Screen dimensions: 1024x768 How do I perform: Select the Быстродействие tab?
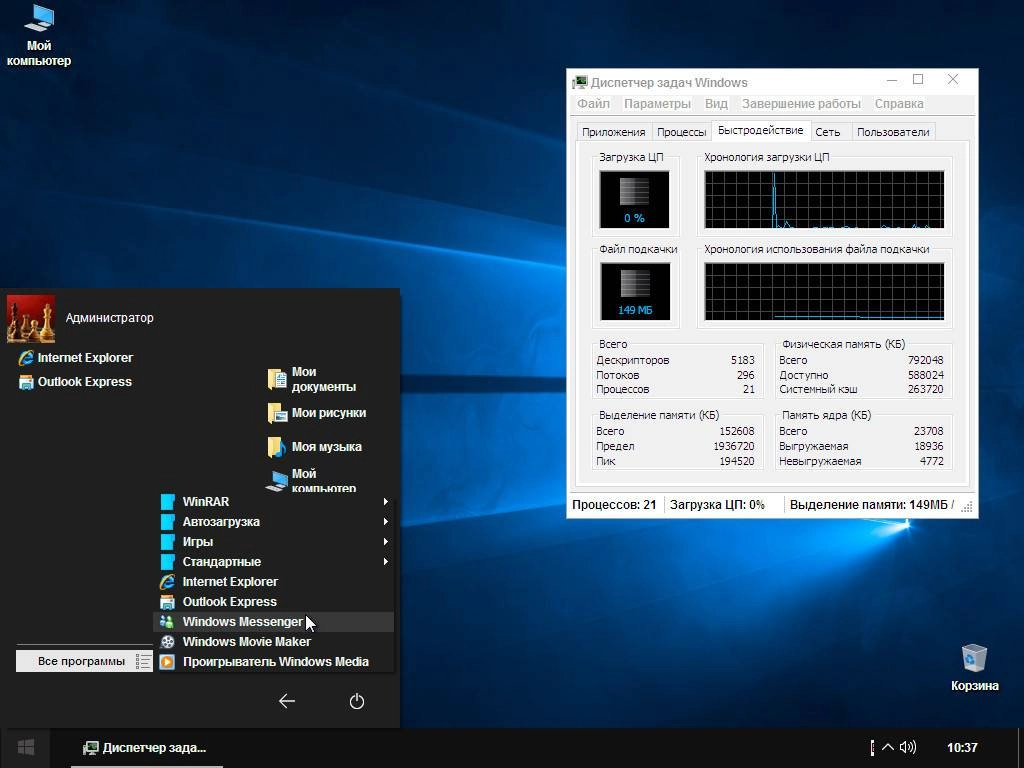(x=761, y=130)
